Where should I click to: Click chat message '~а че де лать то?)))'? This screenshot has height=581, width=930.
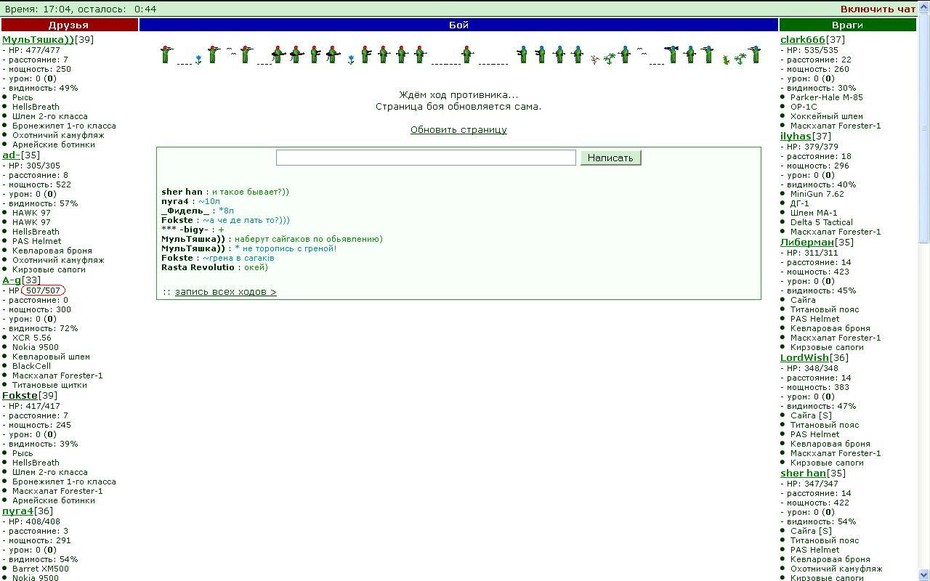246,221
